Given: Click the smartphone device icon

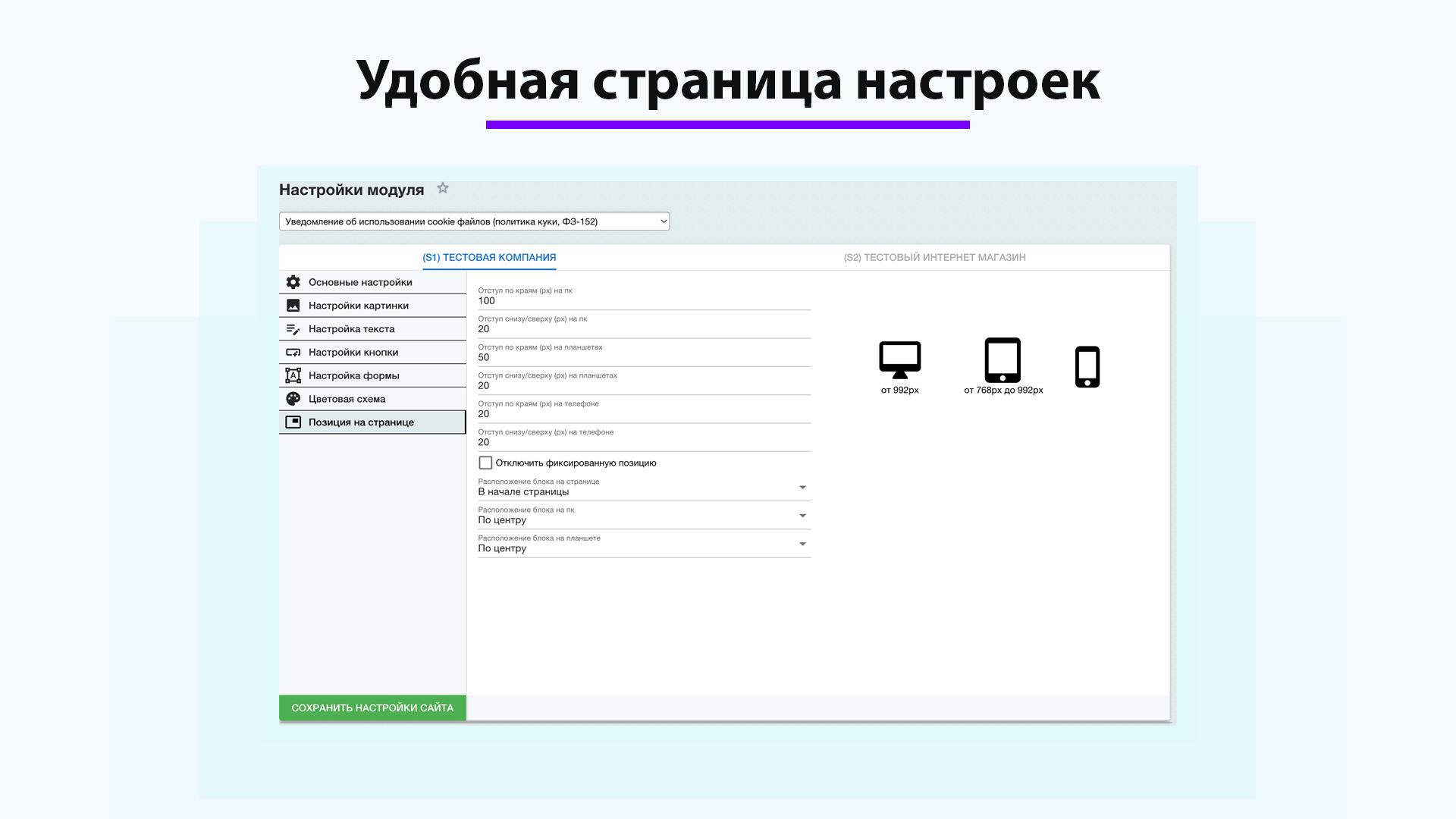Looking at the screenshot, I should pos(1087,366).
